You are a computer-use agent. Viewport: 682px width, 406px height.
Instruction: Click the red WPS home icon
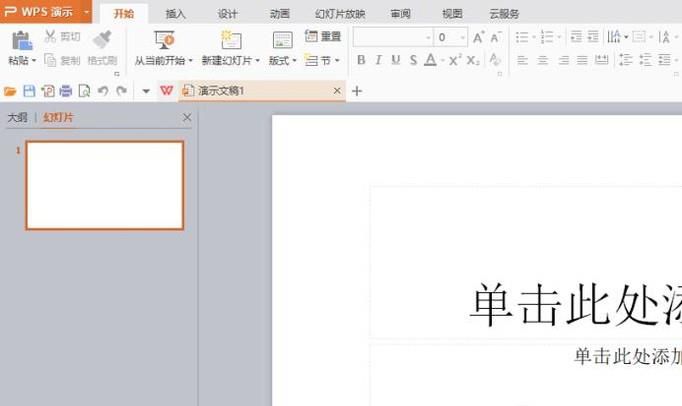click(x=167, y=91)
